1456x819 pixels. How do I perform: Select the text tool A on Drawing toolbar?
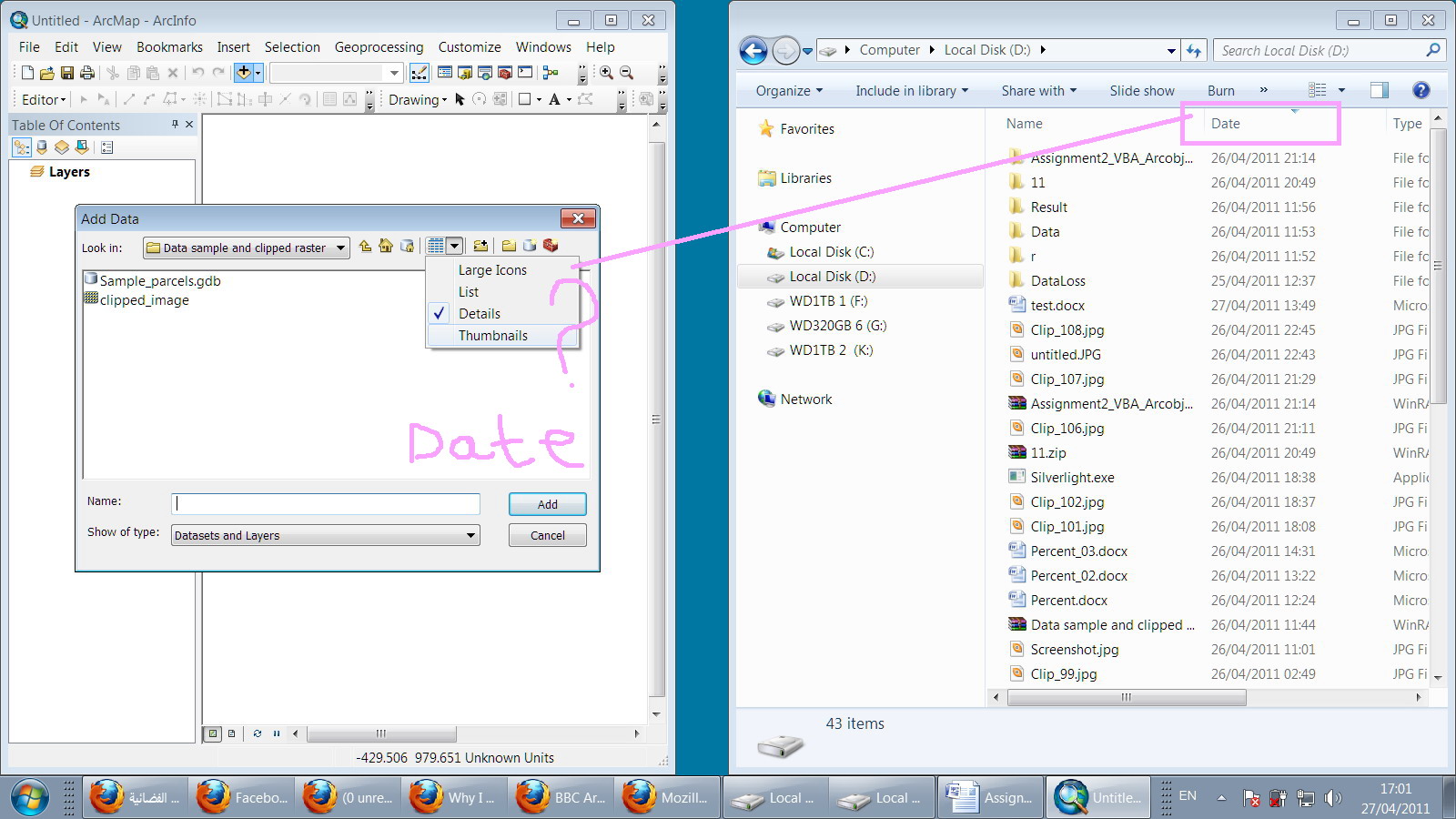click(554, 99)
